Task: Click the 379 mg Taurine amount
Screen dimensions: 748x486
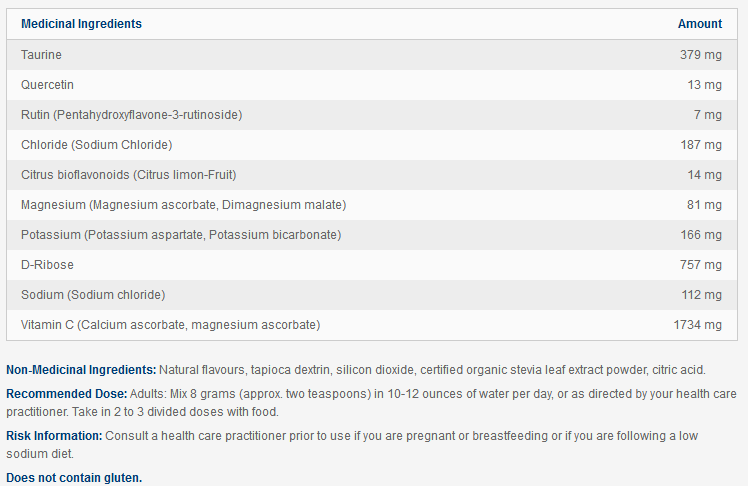Action: point(700,55)
